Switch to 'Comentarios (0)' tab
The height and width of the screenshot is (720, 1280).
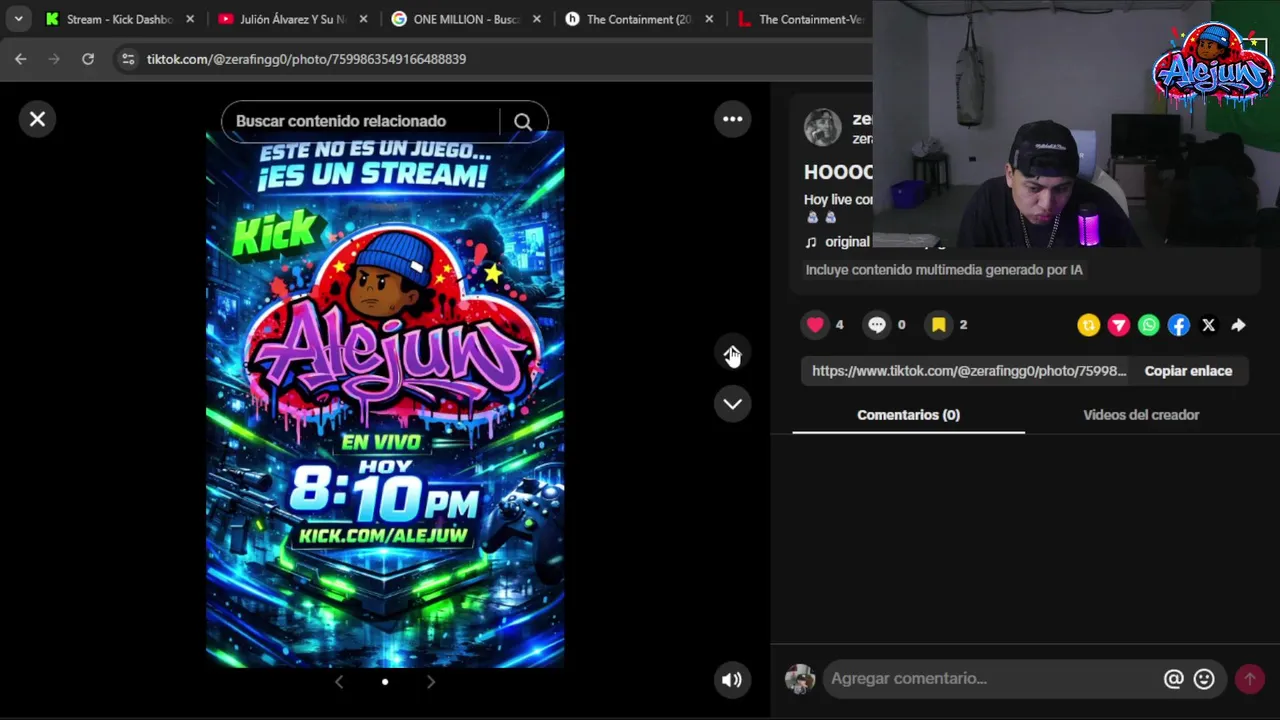(908, 415)
